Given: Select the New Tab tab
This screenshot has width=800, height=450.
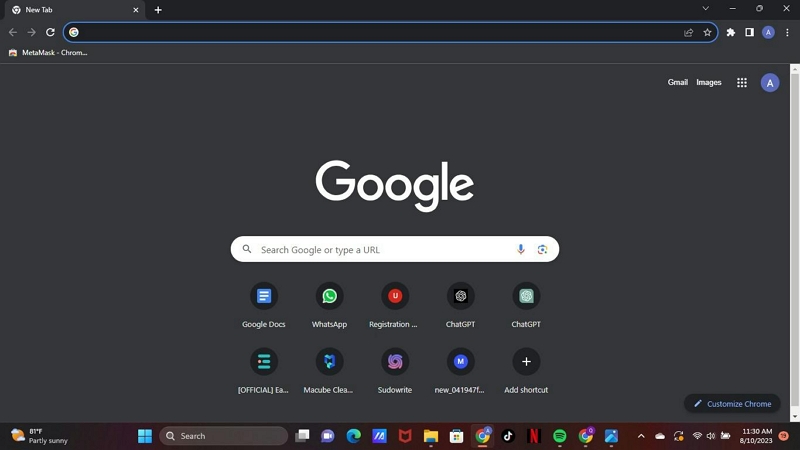Looking at the screenshot, I should 73,10.
